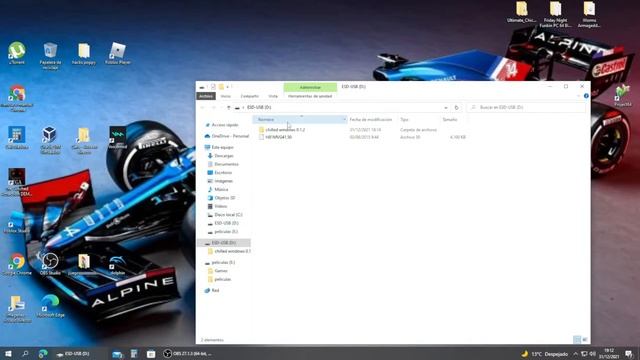Open Google Chrome desktop shortcut

pyautogui.click(x=17, y=264)
